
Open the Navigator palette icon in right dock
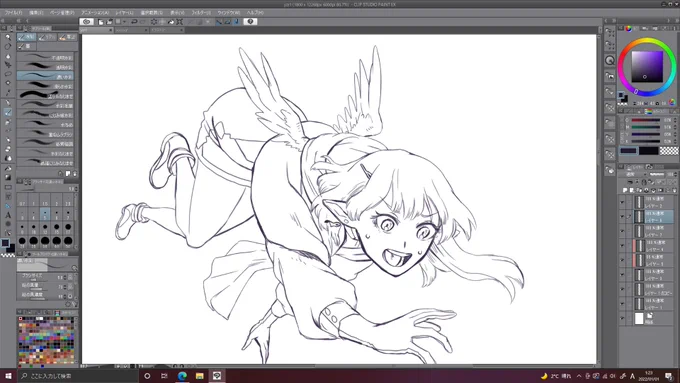(x=610, y=60)
